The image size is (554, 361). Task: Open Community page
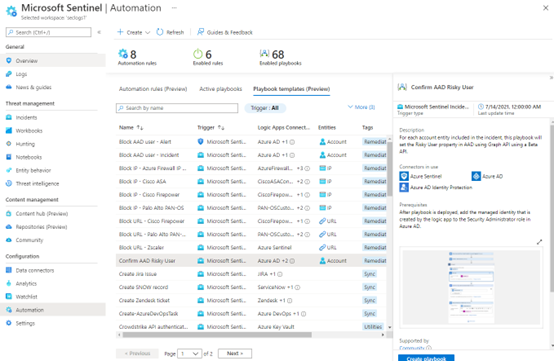29,240
